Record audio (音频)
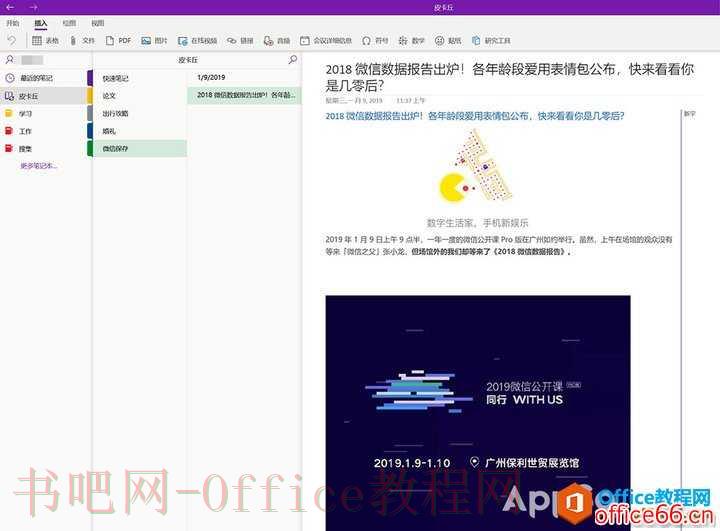 277,40
